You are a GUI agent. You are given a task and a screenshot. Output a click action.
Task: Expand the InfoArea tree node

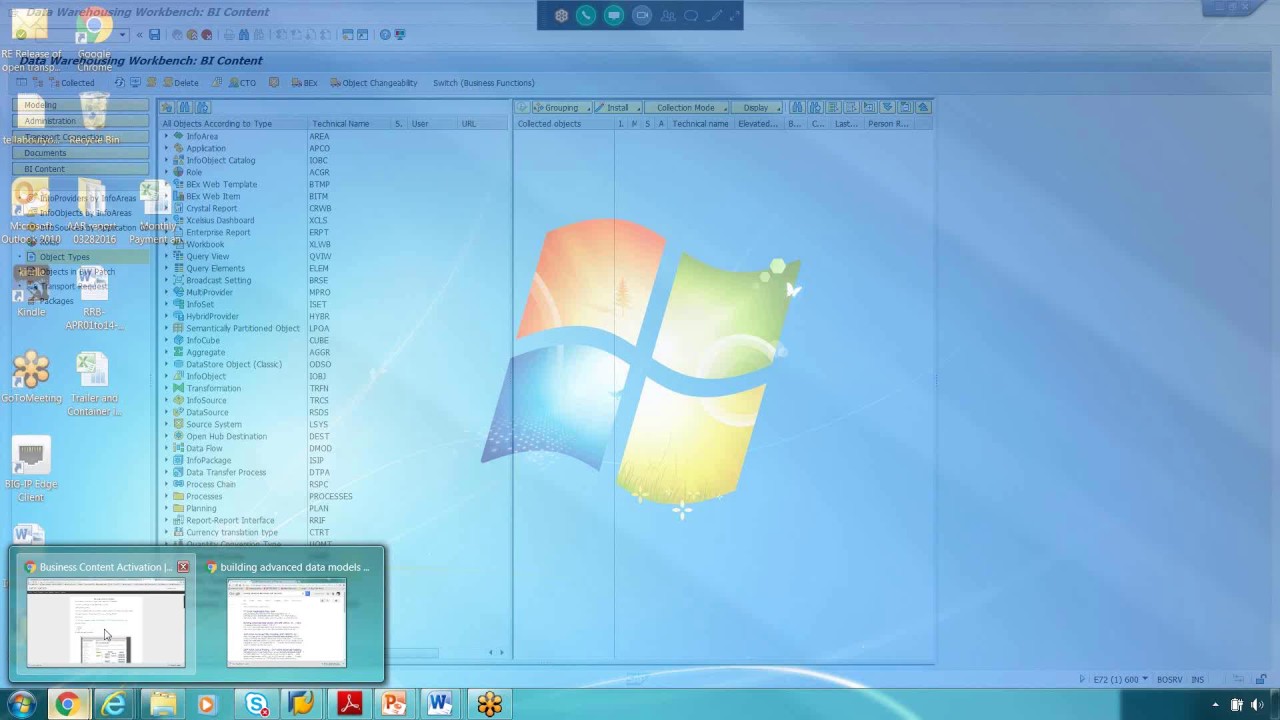[x=166, y=136]
